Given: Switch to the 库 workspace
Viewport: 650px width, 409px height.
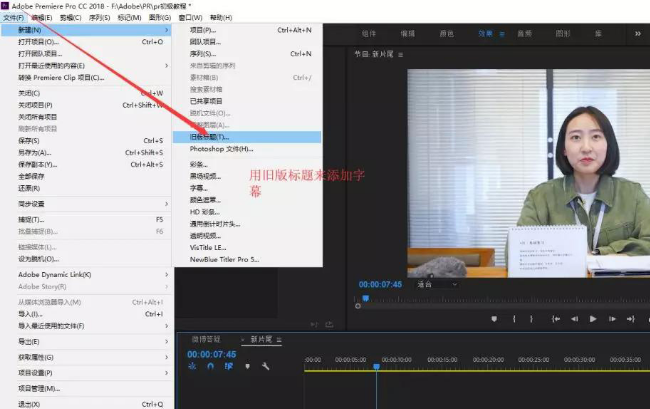Looking at the screenshot, I should coord(598,34).
